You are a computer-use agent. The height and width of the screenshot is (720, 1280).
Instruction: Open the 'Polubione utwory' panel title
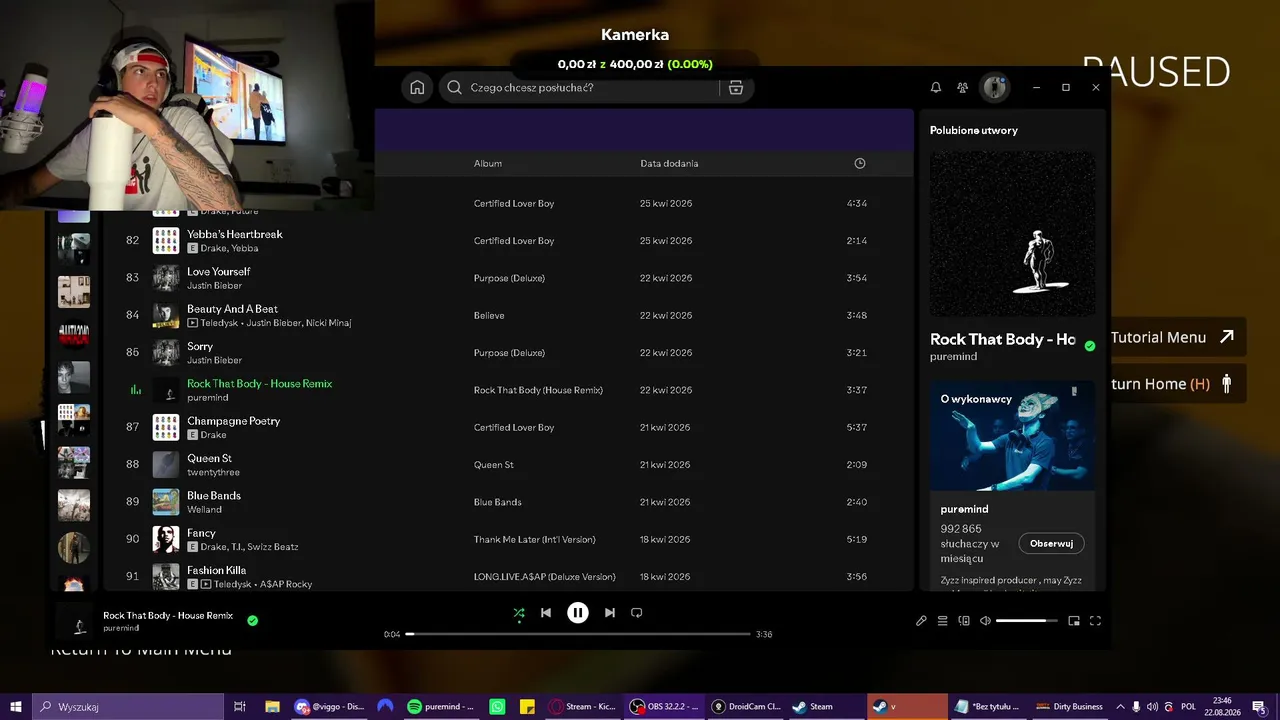coord(974,131)
